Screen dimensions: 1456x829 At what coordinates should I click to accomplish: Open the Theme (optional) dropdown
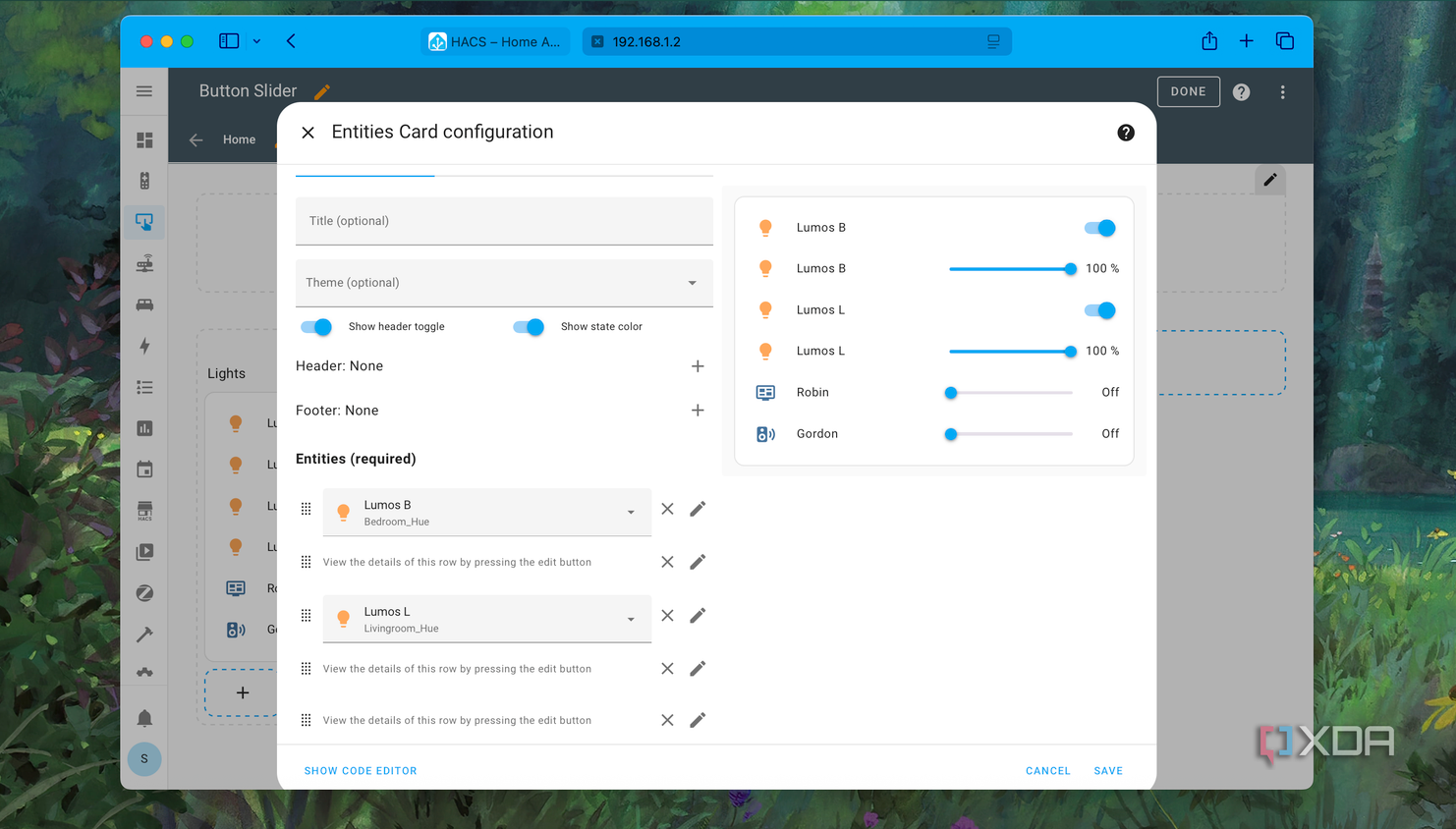(x=504, y=283)
